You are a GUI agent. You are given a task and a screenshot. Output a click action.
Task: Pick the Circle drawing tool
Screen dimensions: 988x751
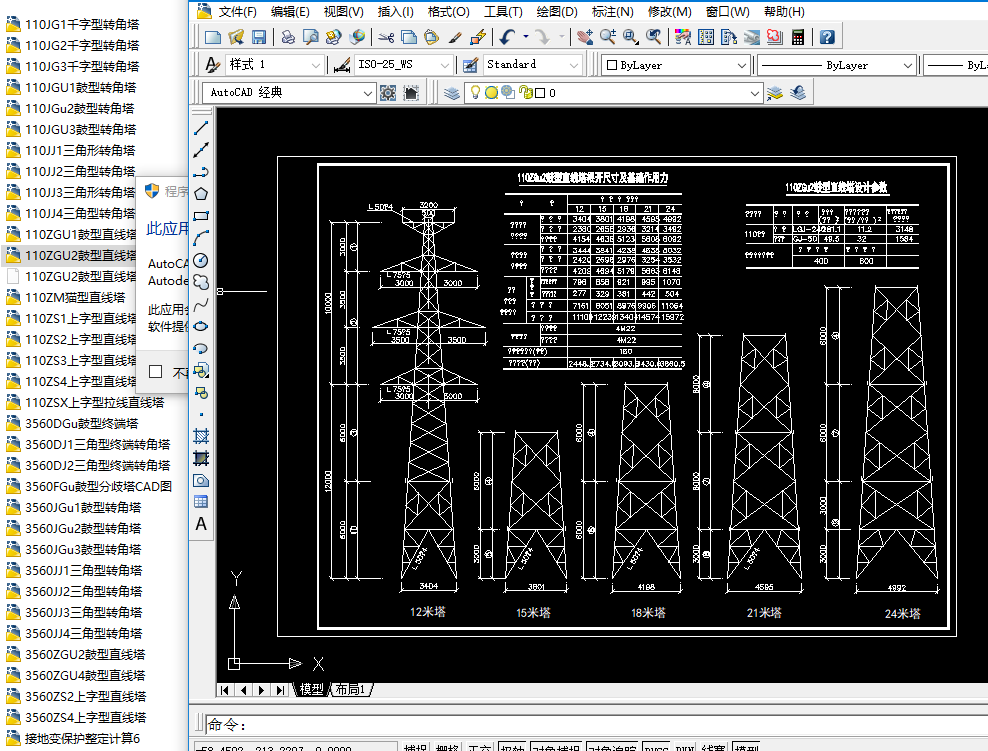pyautogui.click(x=201, y=260)
